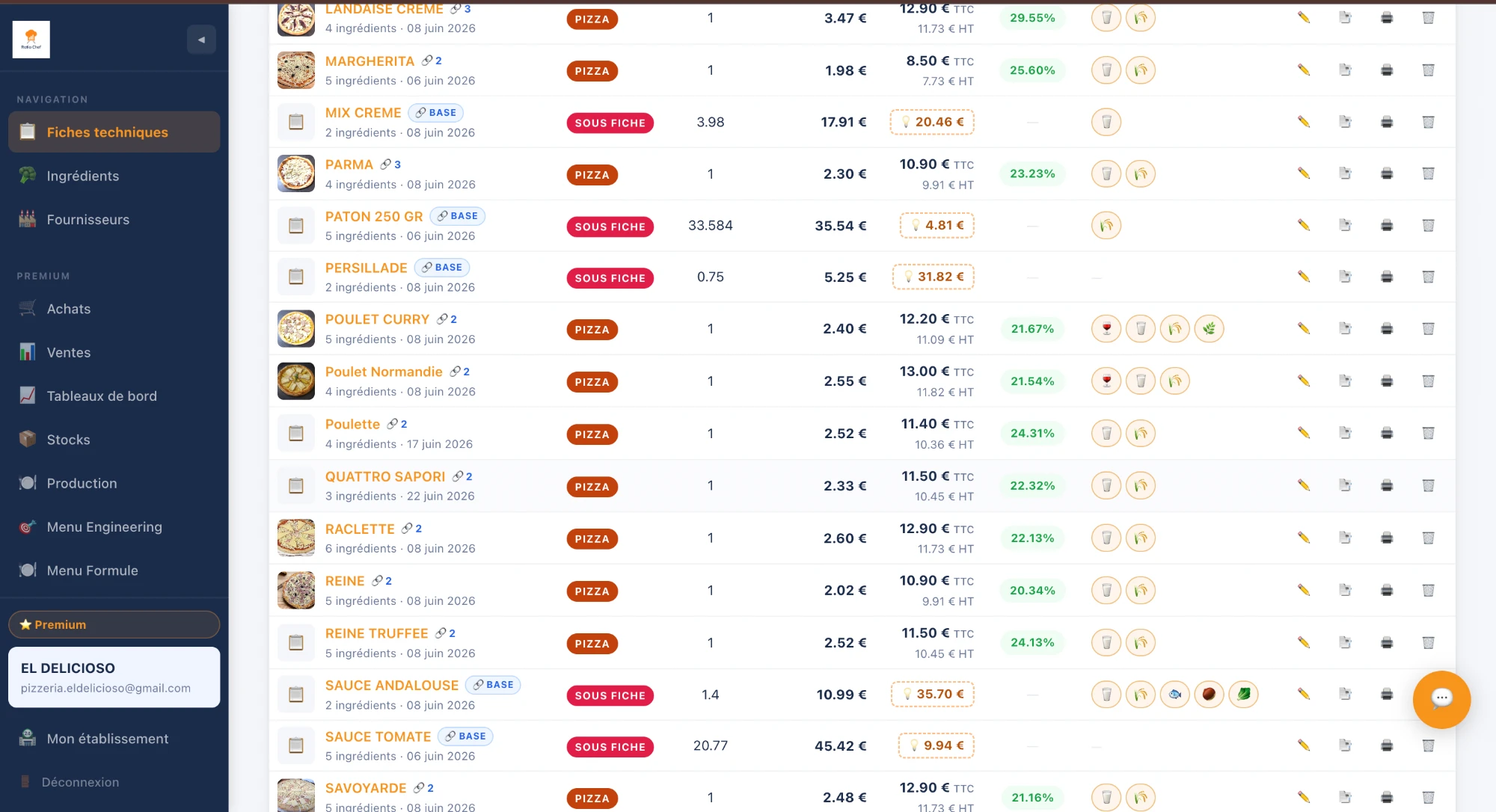This screenshot has height=812, width=1496.
Task: Click the suggested price 20.46 € on MIX CREME
Action: tap(932, 122)
